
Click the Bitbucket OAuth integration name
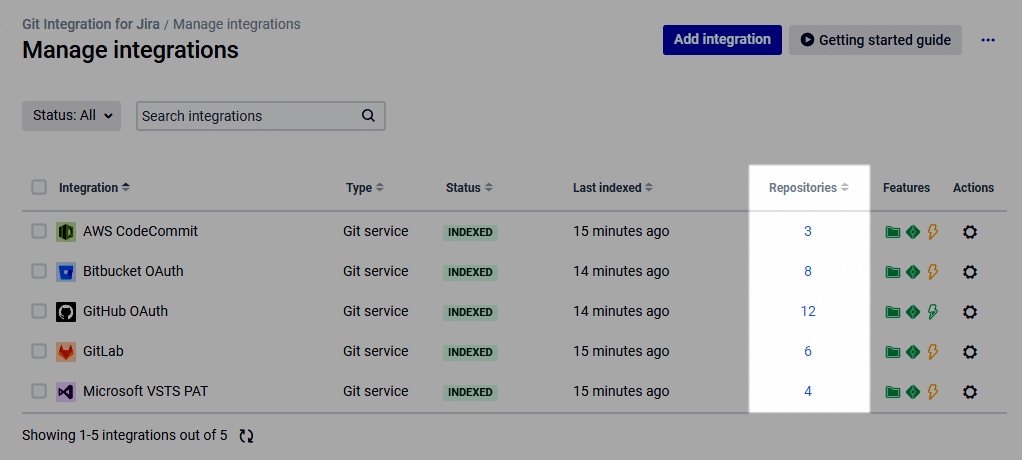(x=133, y=271)
